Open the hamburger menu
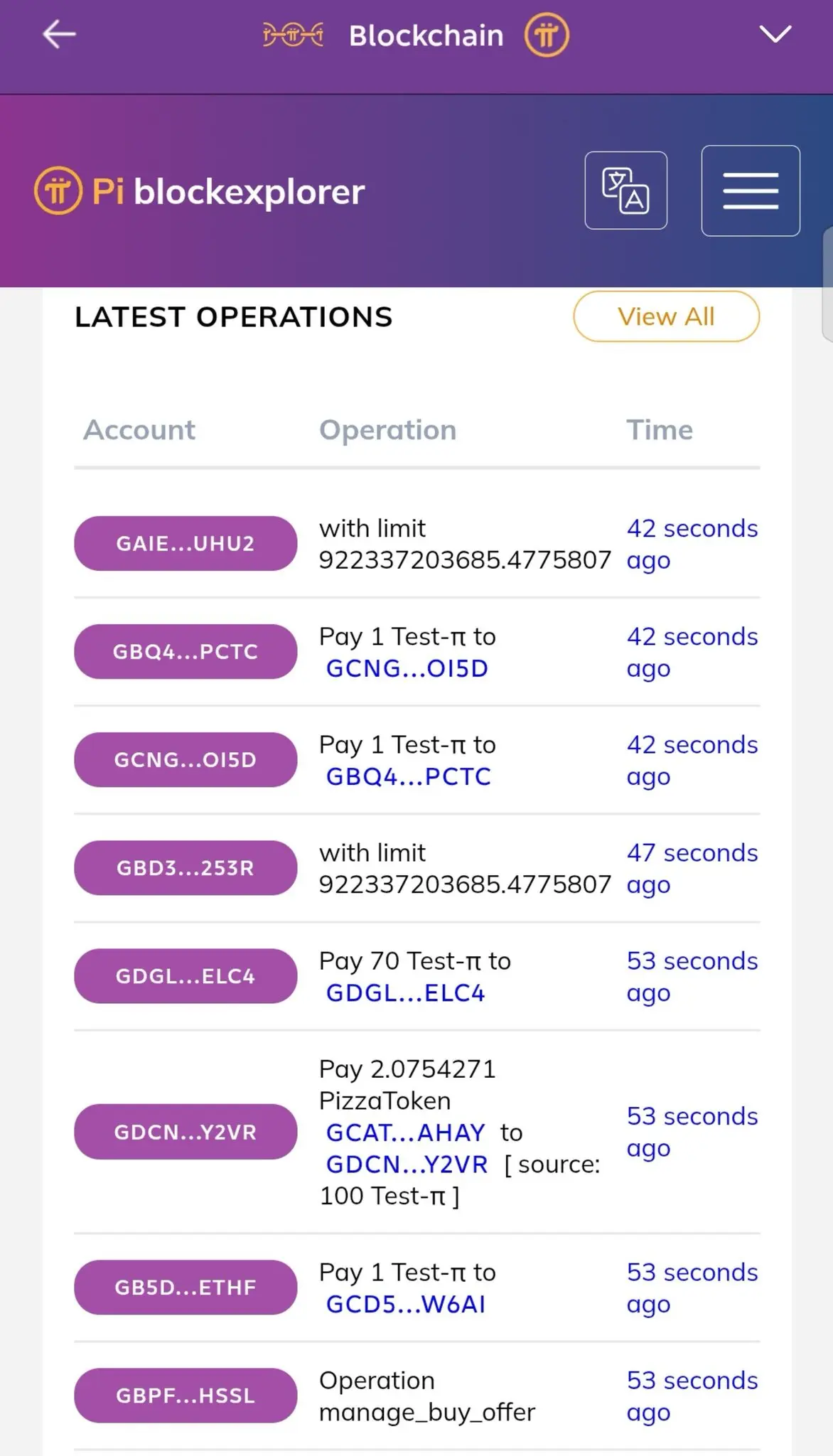The image size is (833, 1456). 751,191
